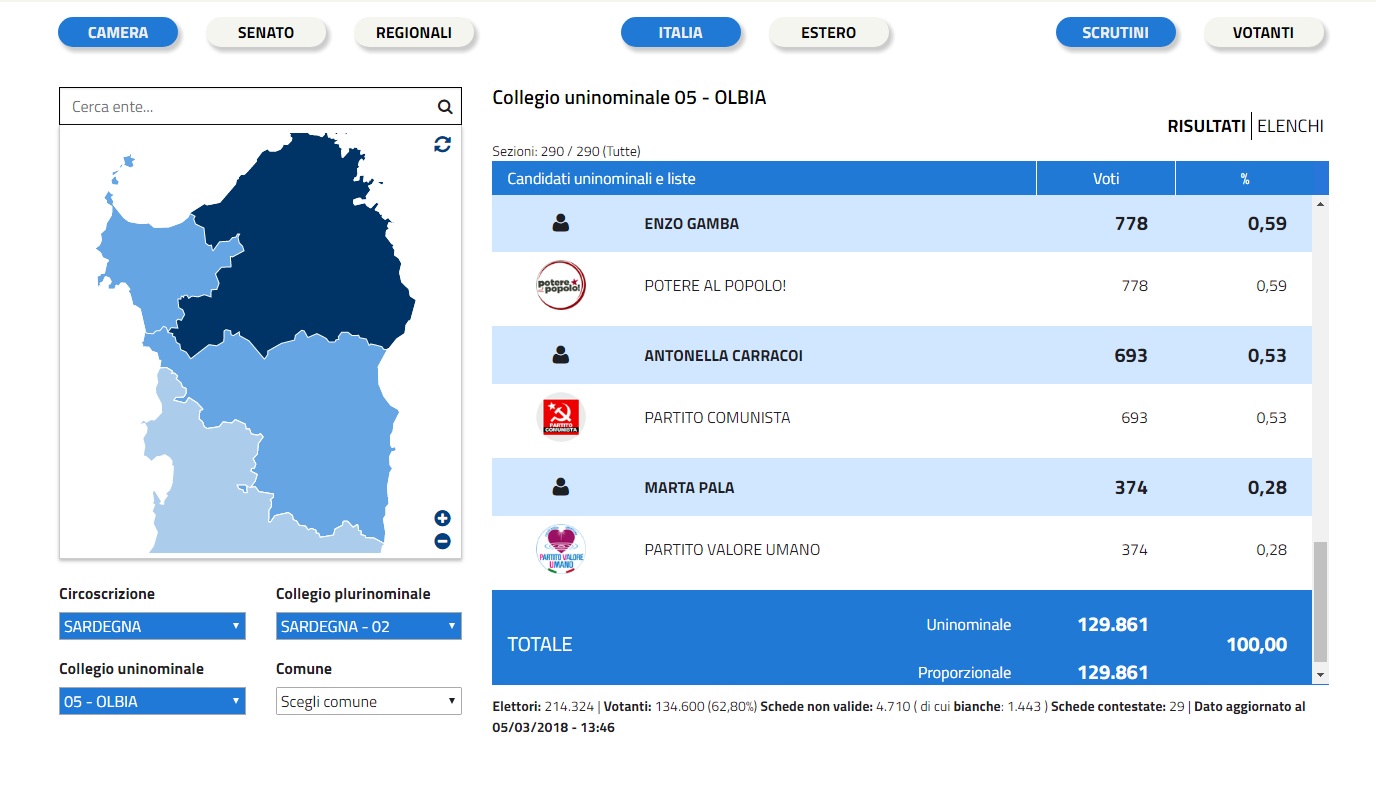
Task: Open the Elenchi tab
Action: pos(1290,126)
